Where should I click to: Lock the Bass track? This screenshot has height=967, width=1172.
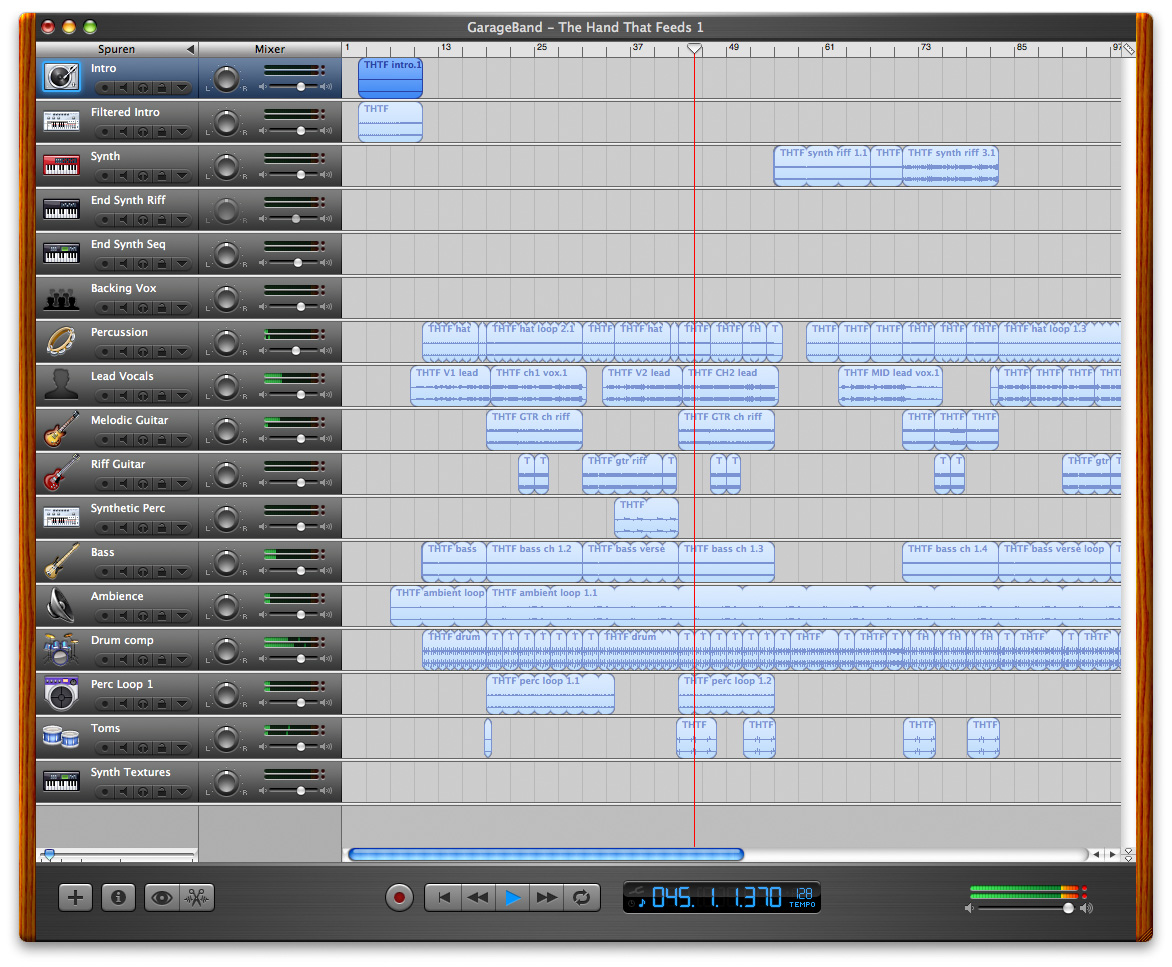(x=161, y=572)
